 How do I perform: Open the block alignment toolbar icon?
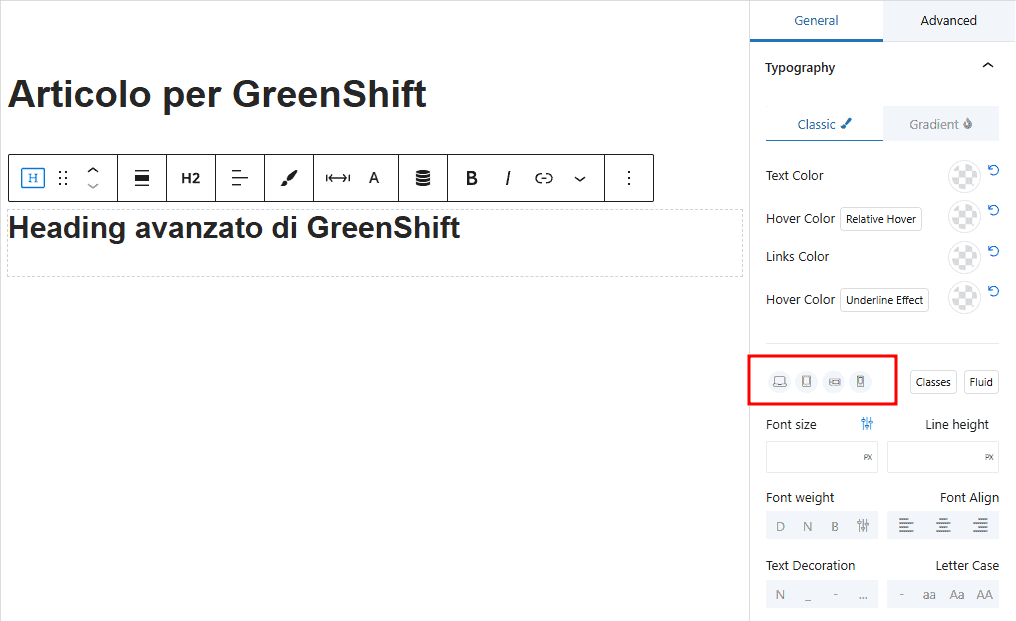(x=142, y=178)
